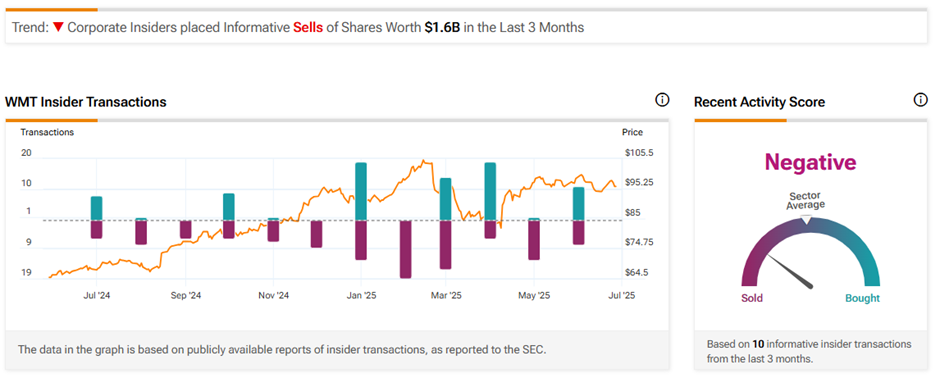Click the red 'Sells' word in trend banner
Viewport: 940px width, 378px height.
(308, 28)
